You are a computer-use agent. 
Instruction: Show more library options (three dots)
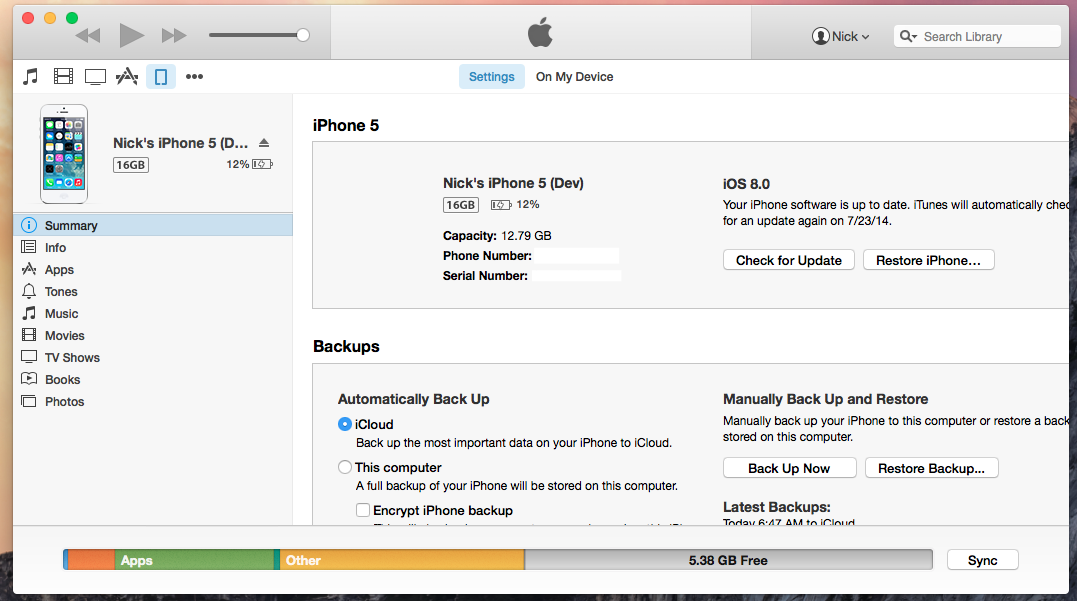point(194,76)
